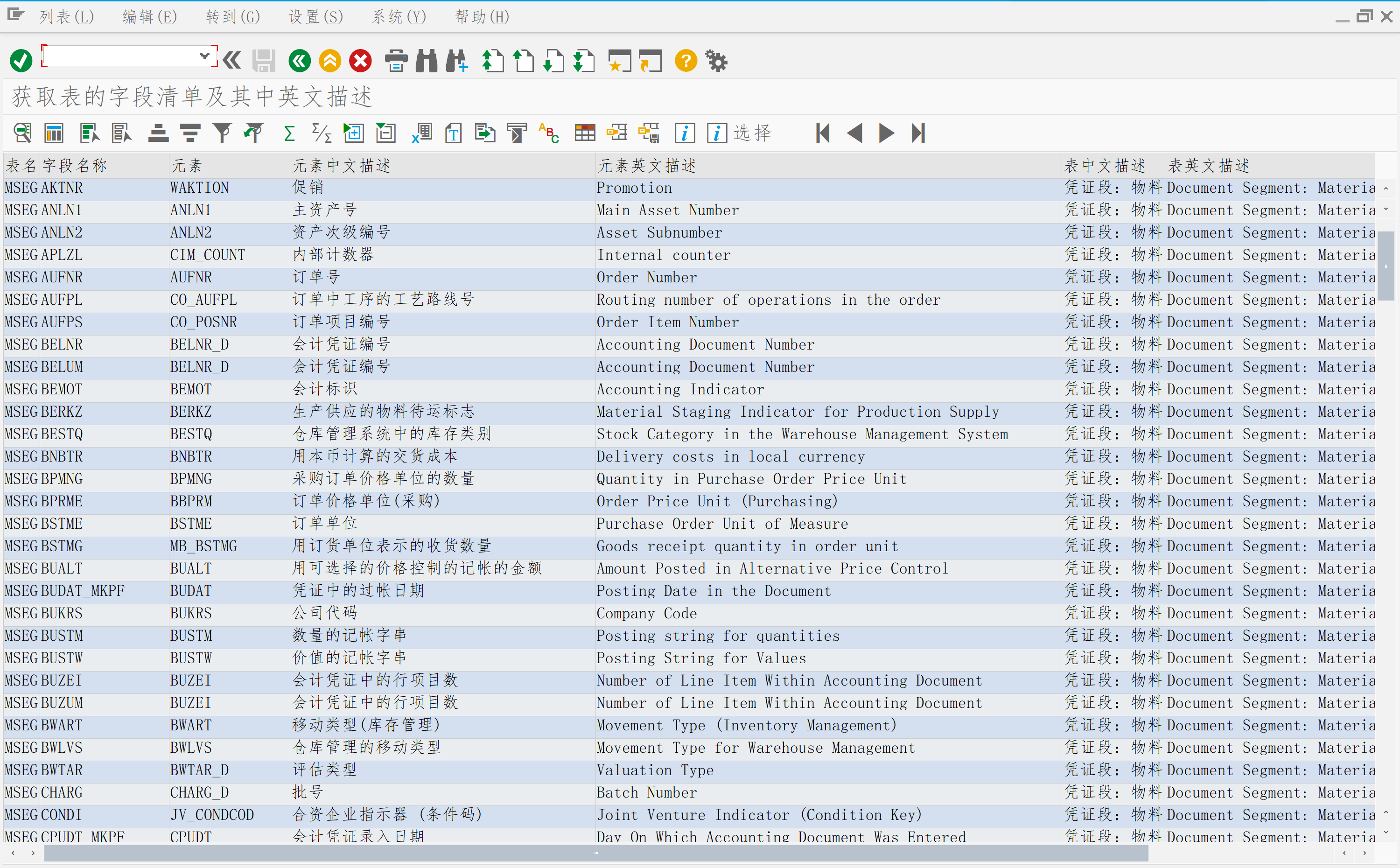Print the field list report
The image size is (1400, 868).
click(397, 60)
